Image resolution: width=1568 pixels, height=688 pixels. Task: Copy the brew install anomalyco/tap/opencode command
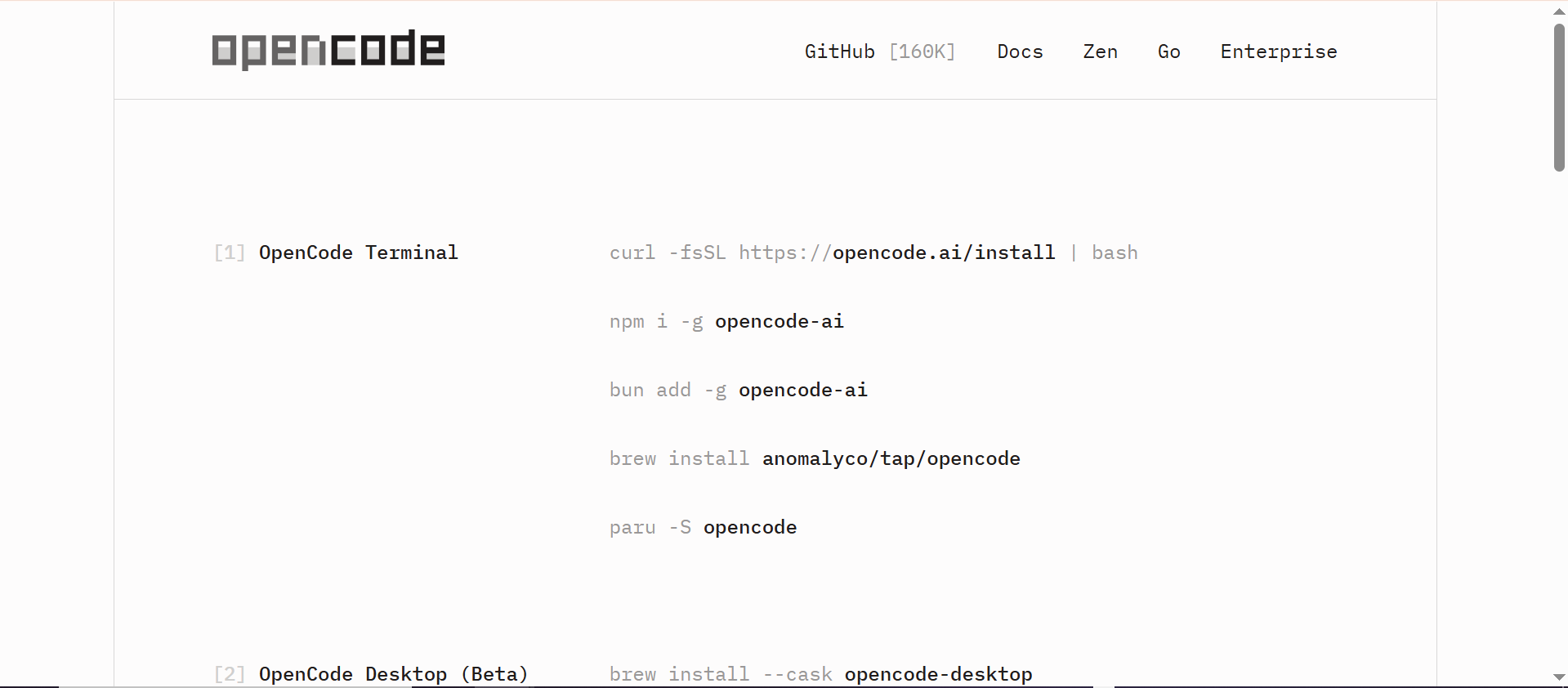(x=815, y=458)
